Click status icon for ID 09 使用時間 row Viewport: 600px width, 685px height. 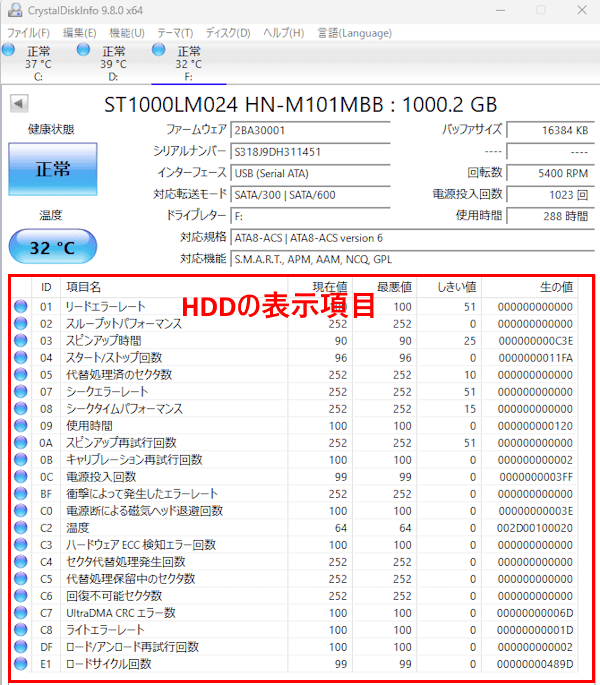pyautogui.click(x=21, y=426)
